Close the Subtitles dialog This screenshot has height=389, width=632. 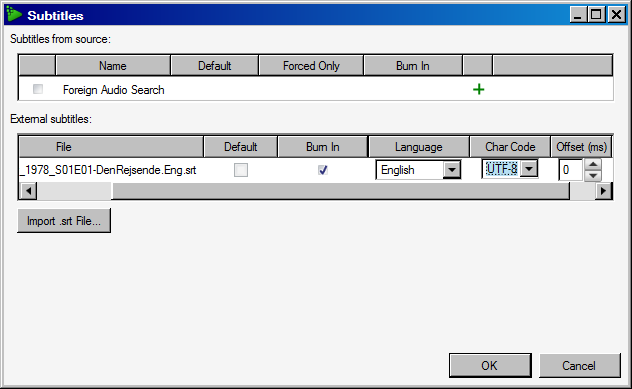(617, 15)
